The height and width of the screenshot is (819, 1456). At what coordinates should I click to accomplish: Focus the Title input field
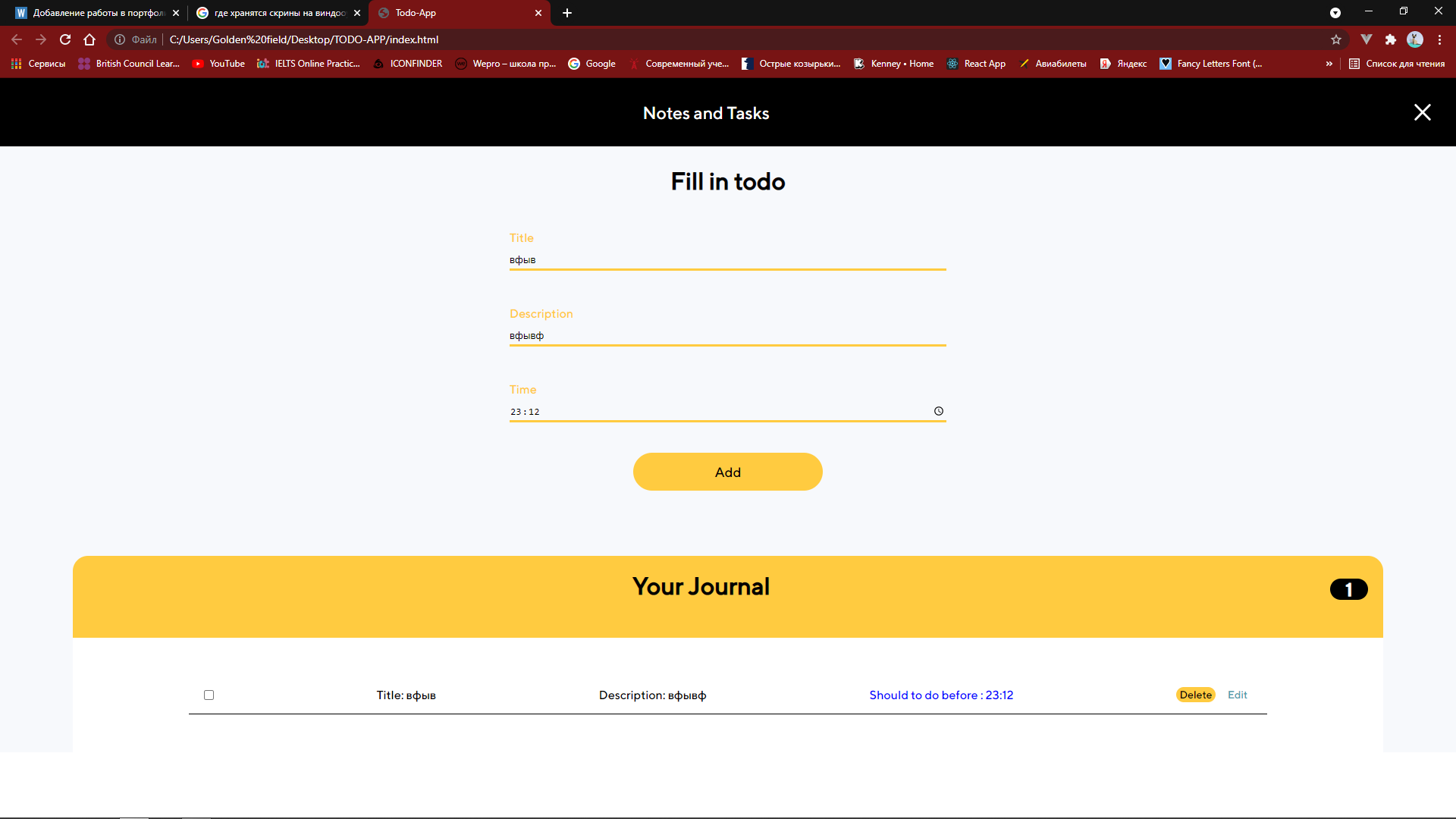(x=727, y=260)
